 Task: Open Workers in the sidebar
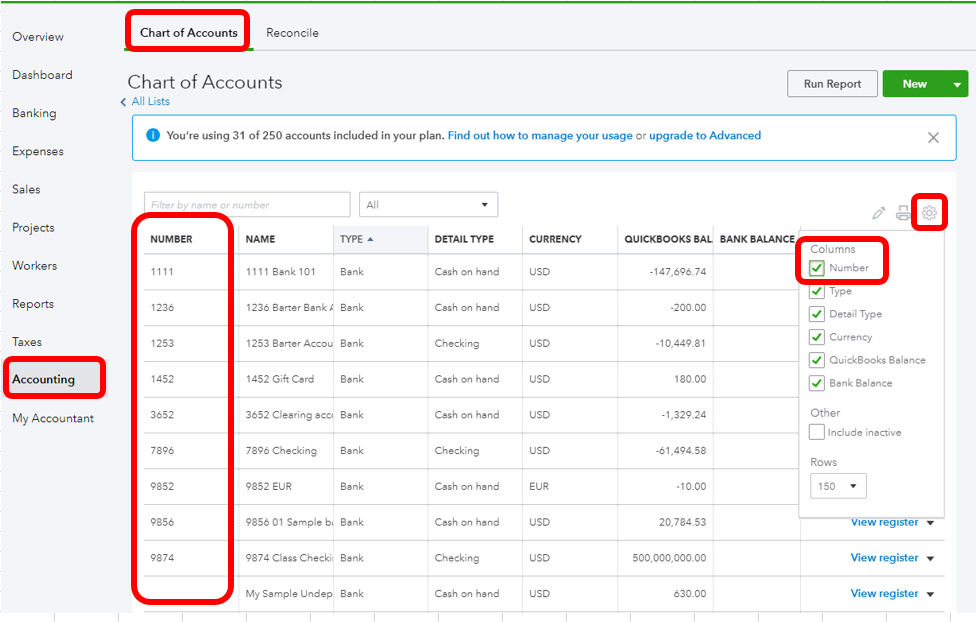coord(35,266)
